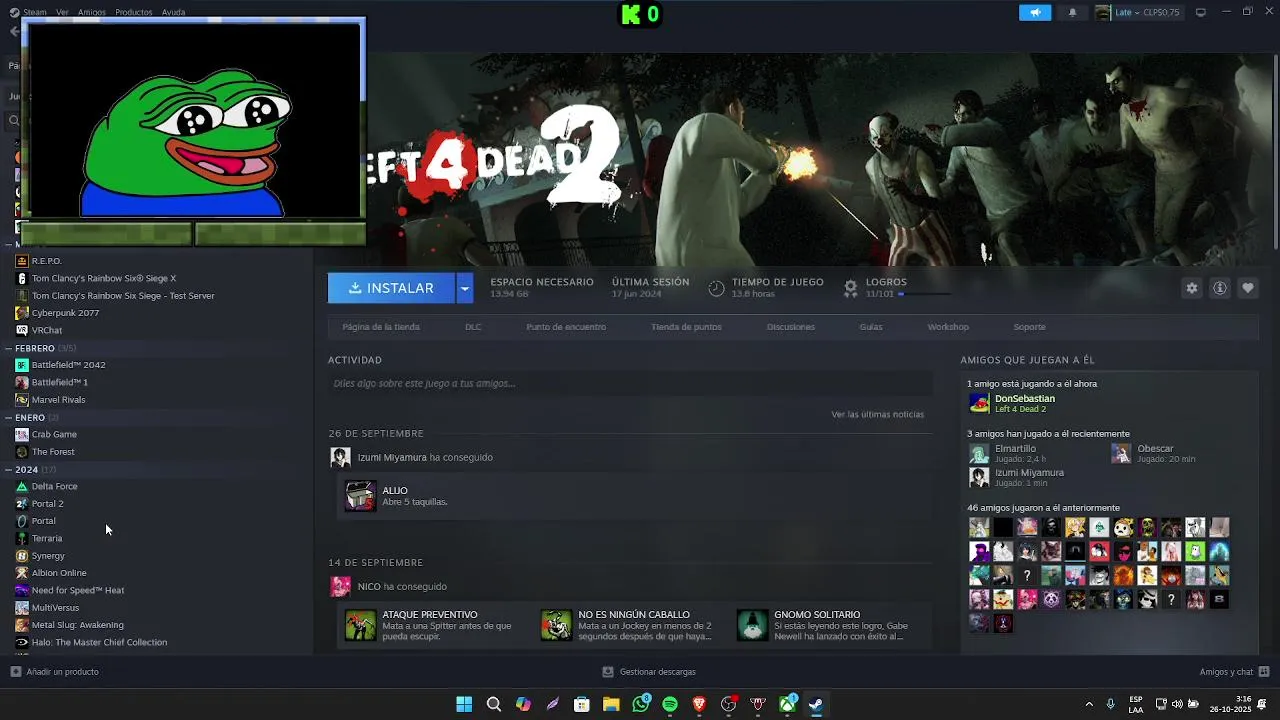Open the notifications bell
This screenshot has width=1280, height=720.
coord(1073,12)
